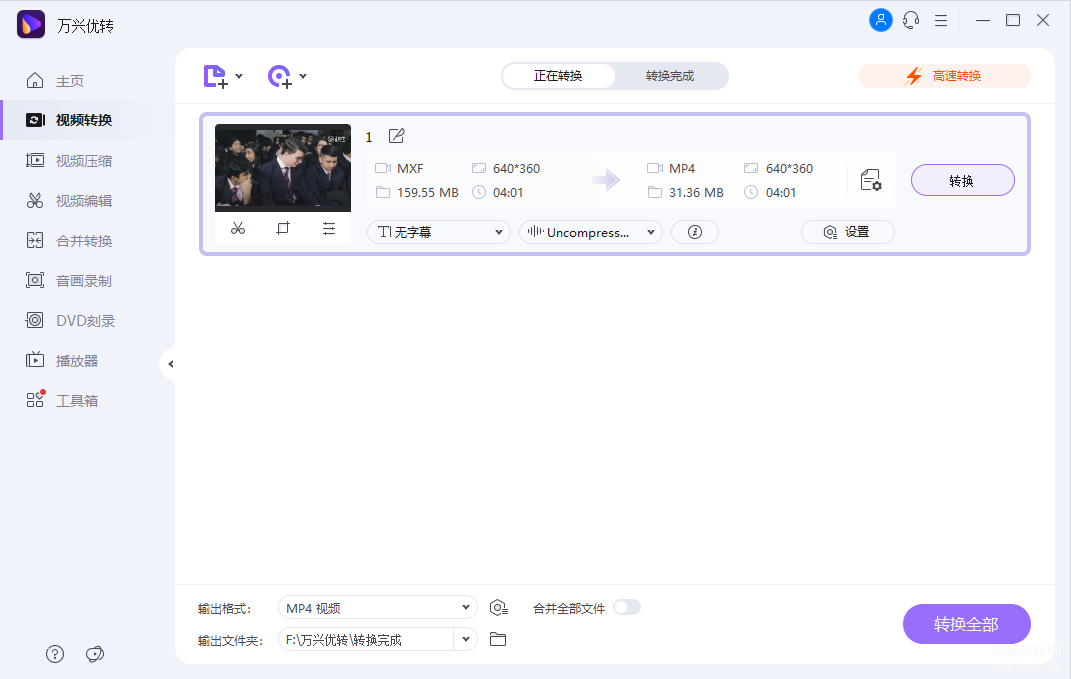Image resolution: width=1071 pixels, height=679 pixels.
Task: Click the rename edit icon beside 1
Action: (x=396, y=136)
